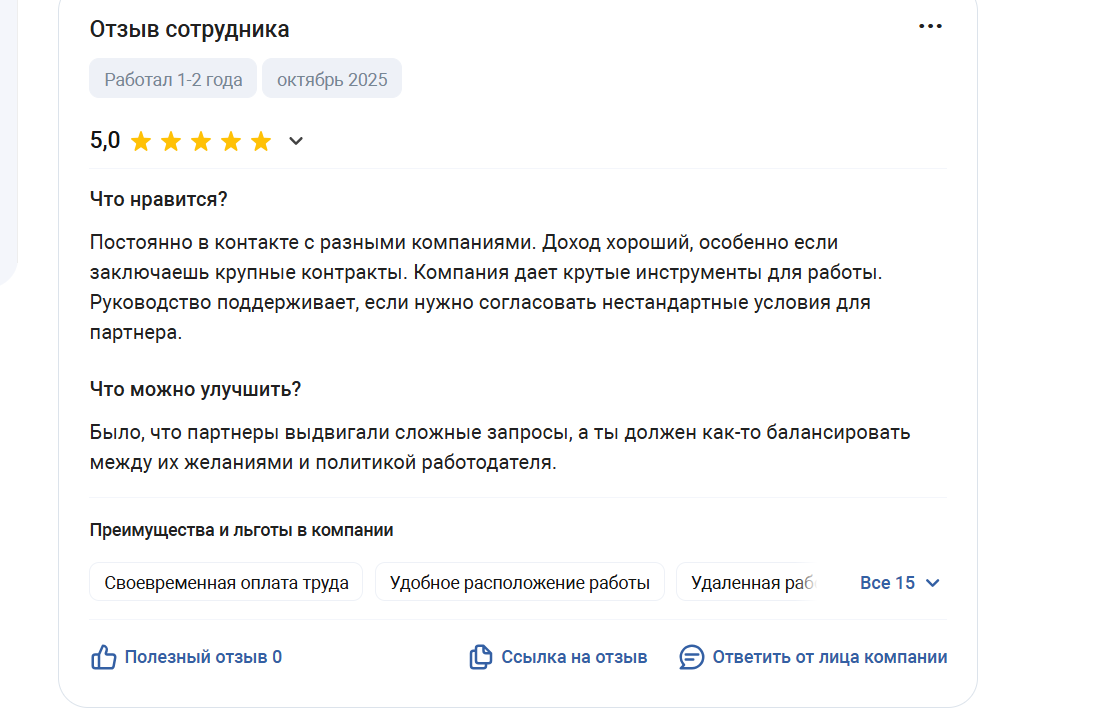Click the third yellow rating star
The width and height of the screenshot is (1101, 718).
(x=201, y=141)
